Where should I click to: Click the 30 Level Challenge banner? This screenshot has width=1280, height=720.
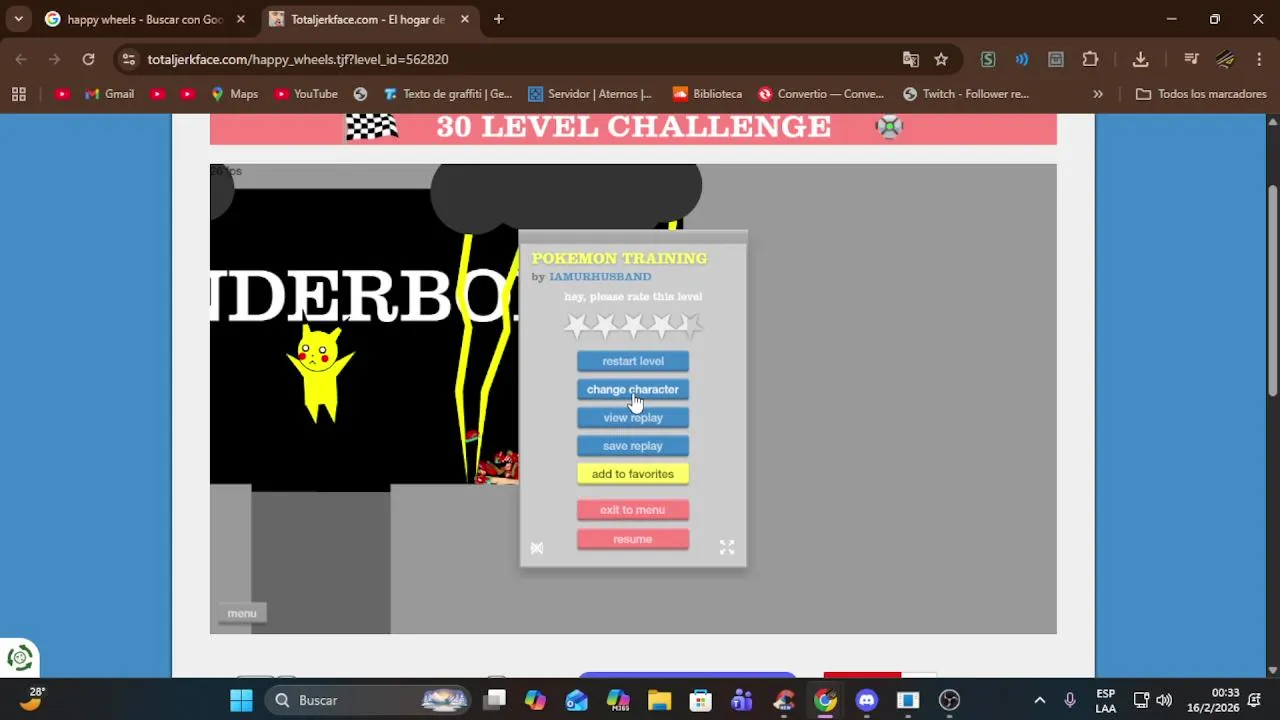pyautogui.click(x=633, y=127)
